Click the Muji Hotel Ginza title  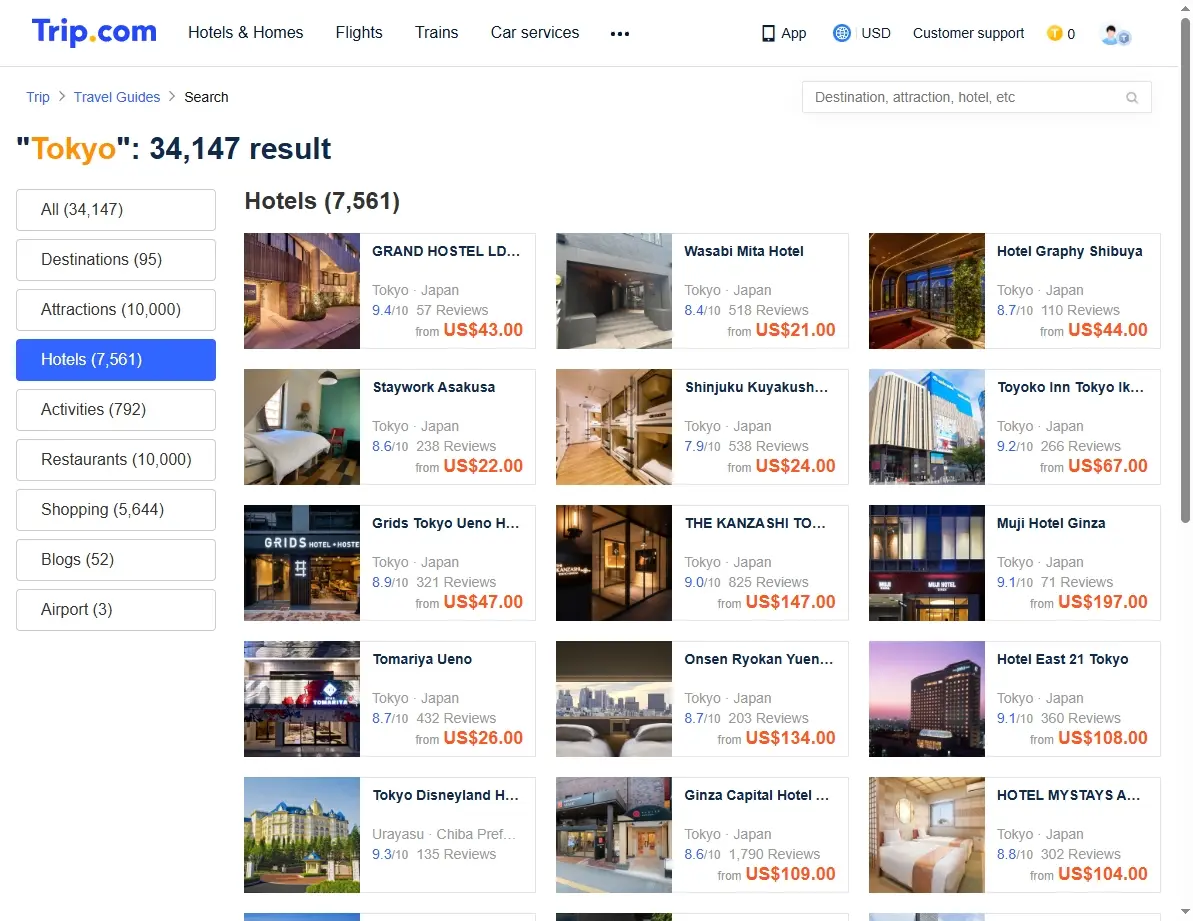pos(1051,523)
